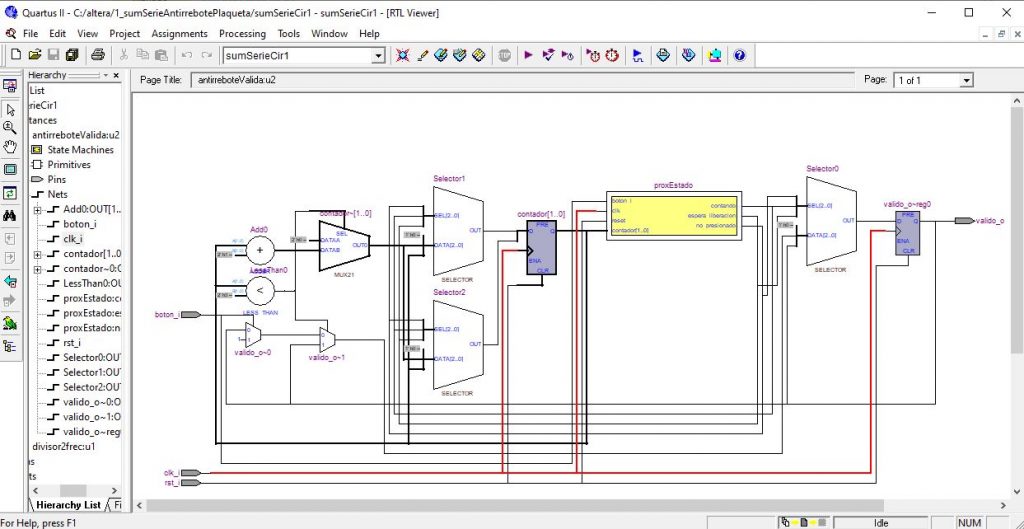Close the Hierarchy panel

(x=116, y=75)
